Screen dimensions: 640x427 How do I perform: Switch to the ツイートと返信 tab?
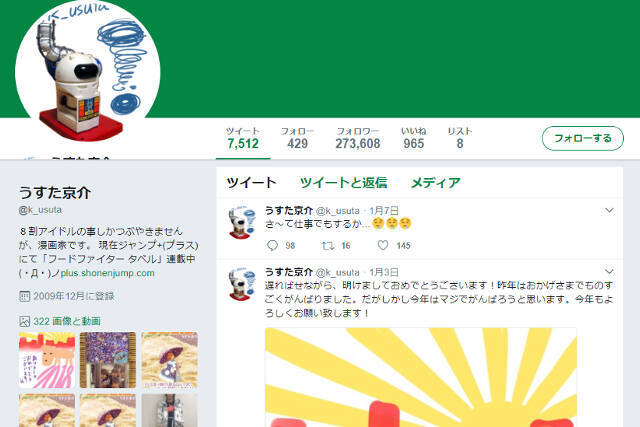tap(344, 182)
